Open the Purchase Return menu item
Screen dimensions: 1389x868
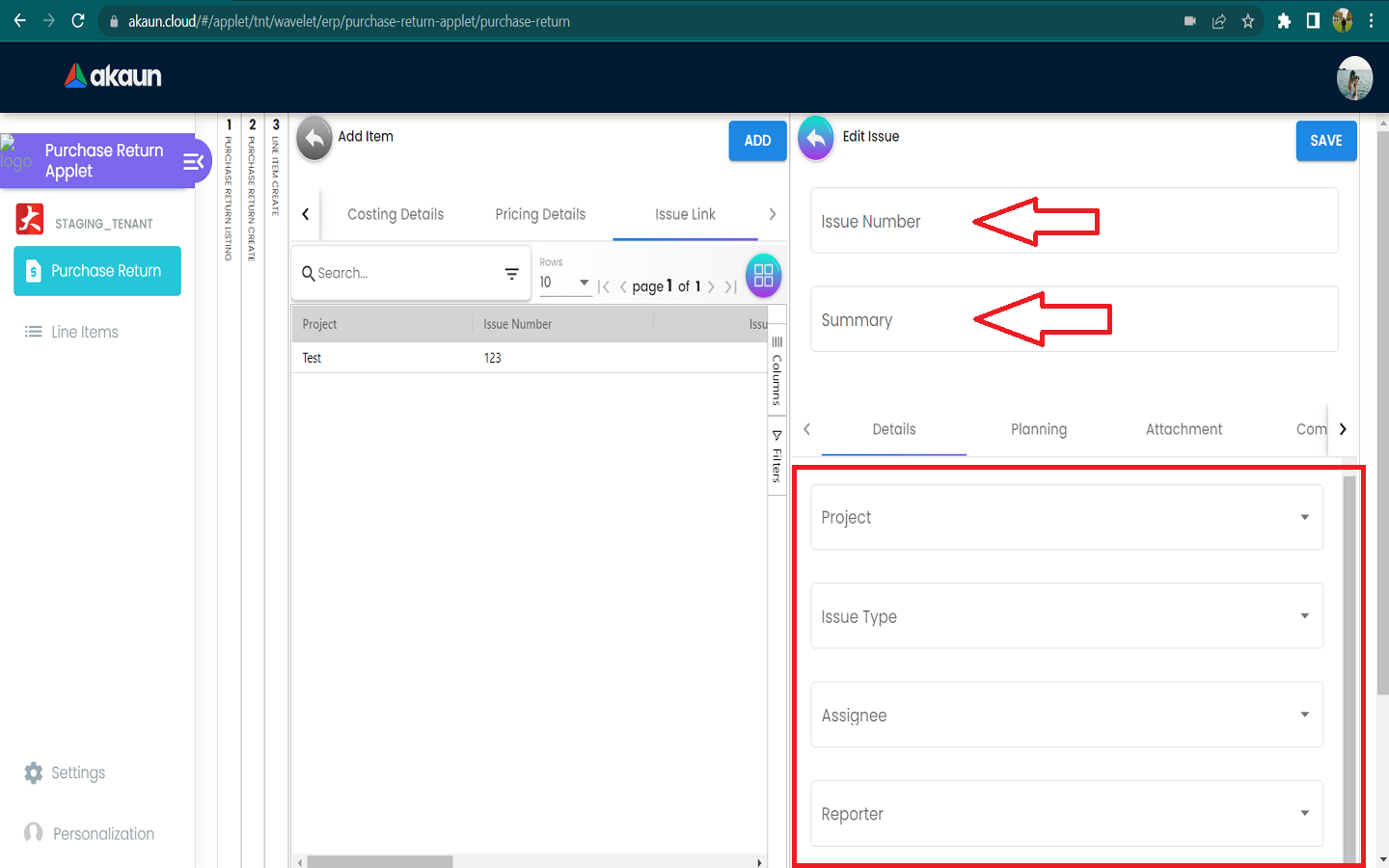coord(97,271)
